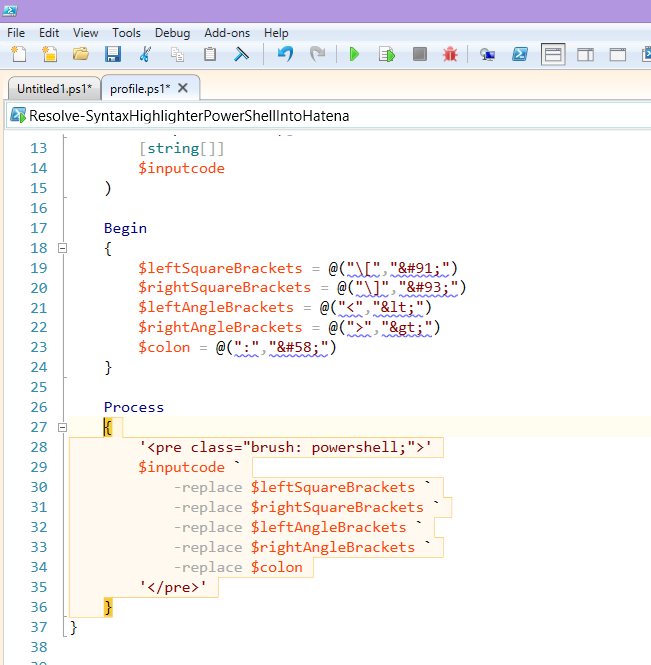Click the closing '</pre>' string on line 35
Viewport: 651px width, 665px height.
173,587
